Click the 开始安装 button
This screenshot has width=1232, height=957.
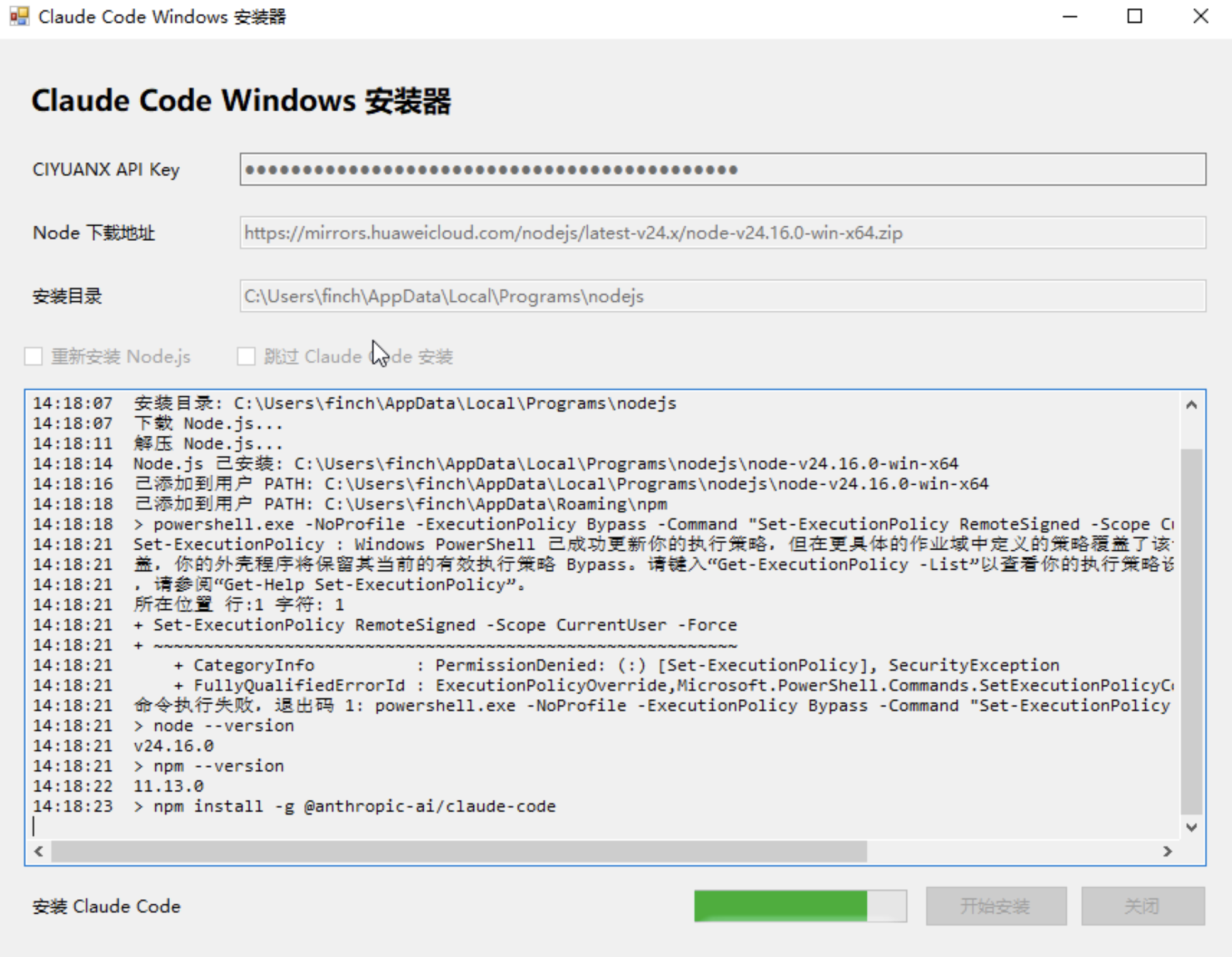(996, 906)
